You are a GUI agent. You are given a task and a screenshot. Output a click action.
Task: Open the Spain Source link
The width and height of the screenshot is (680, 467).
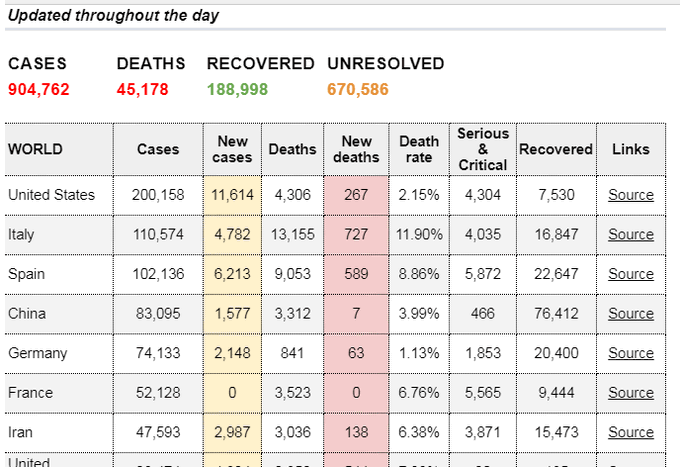(631, 274)
